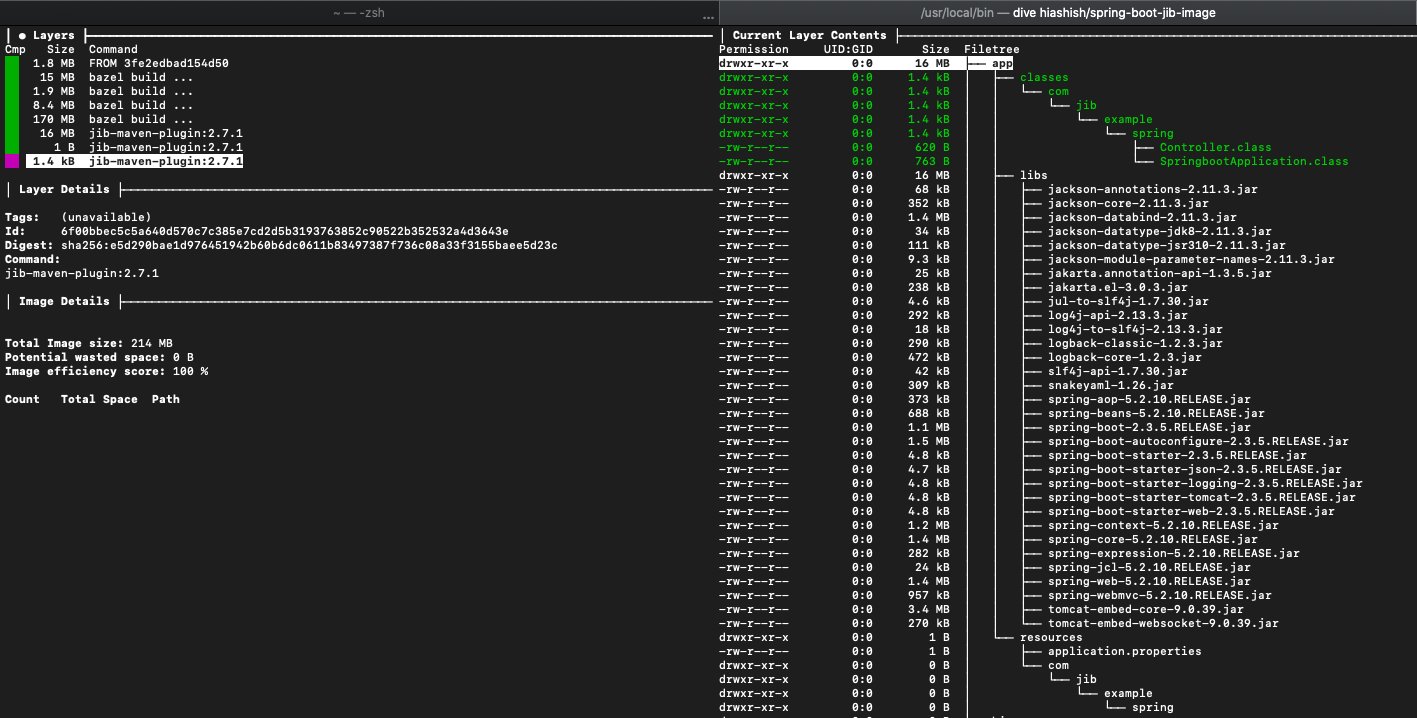Click the Total Image size 214 MB line

pos(89,343)
